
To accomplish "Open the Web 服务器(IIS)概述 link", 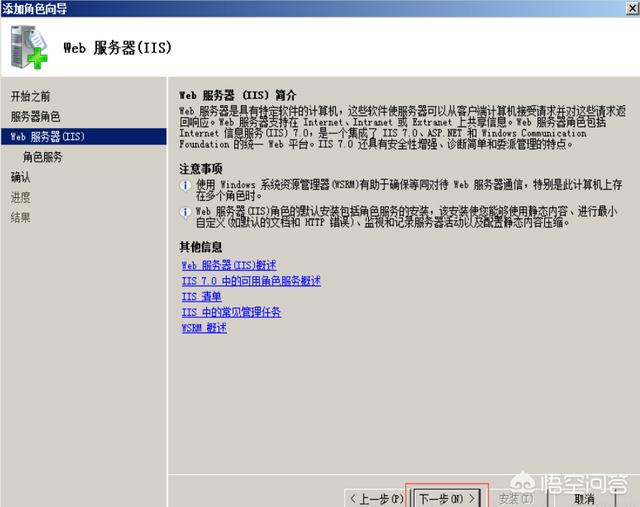I will pyautogui.click(x=229, y=265).
